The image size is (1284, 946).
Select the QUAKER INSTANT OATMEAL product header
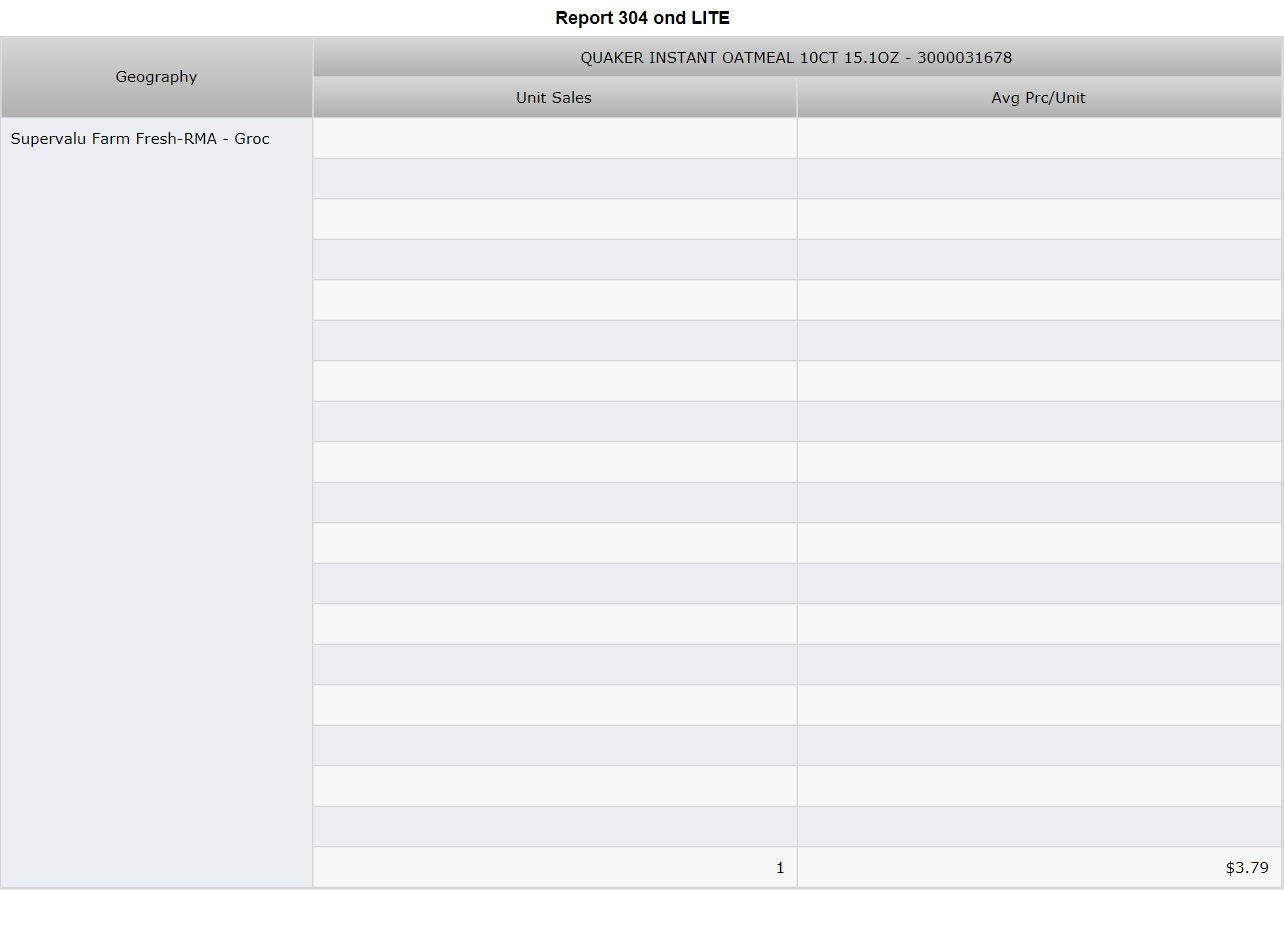[797, 58]
